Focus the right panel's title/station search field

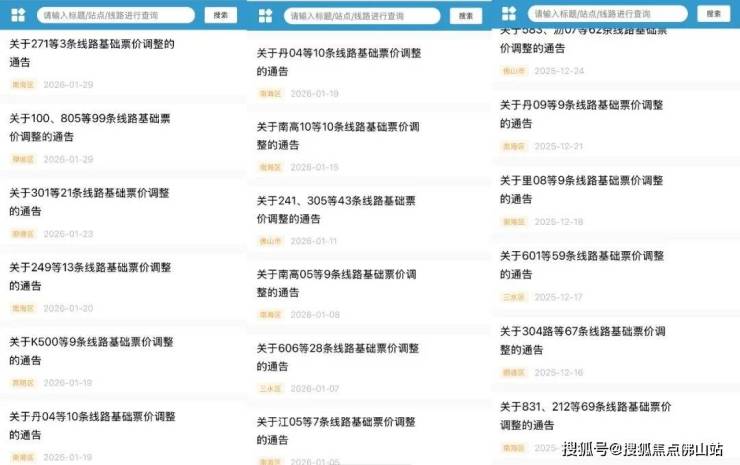click(607, 14)
